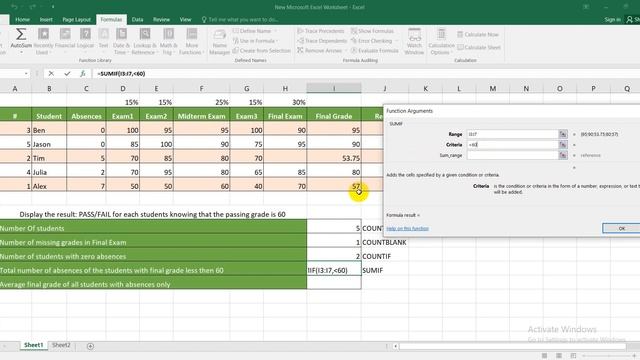640x360 pixels.
Task: Click Trace Precedents
Action: (320, 31)
